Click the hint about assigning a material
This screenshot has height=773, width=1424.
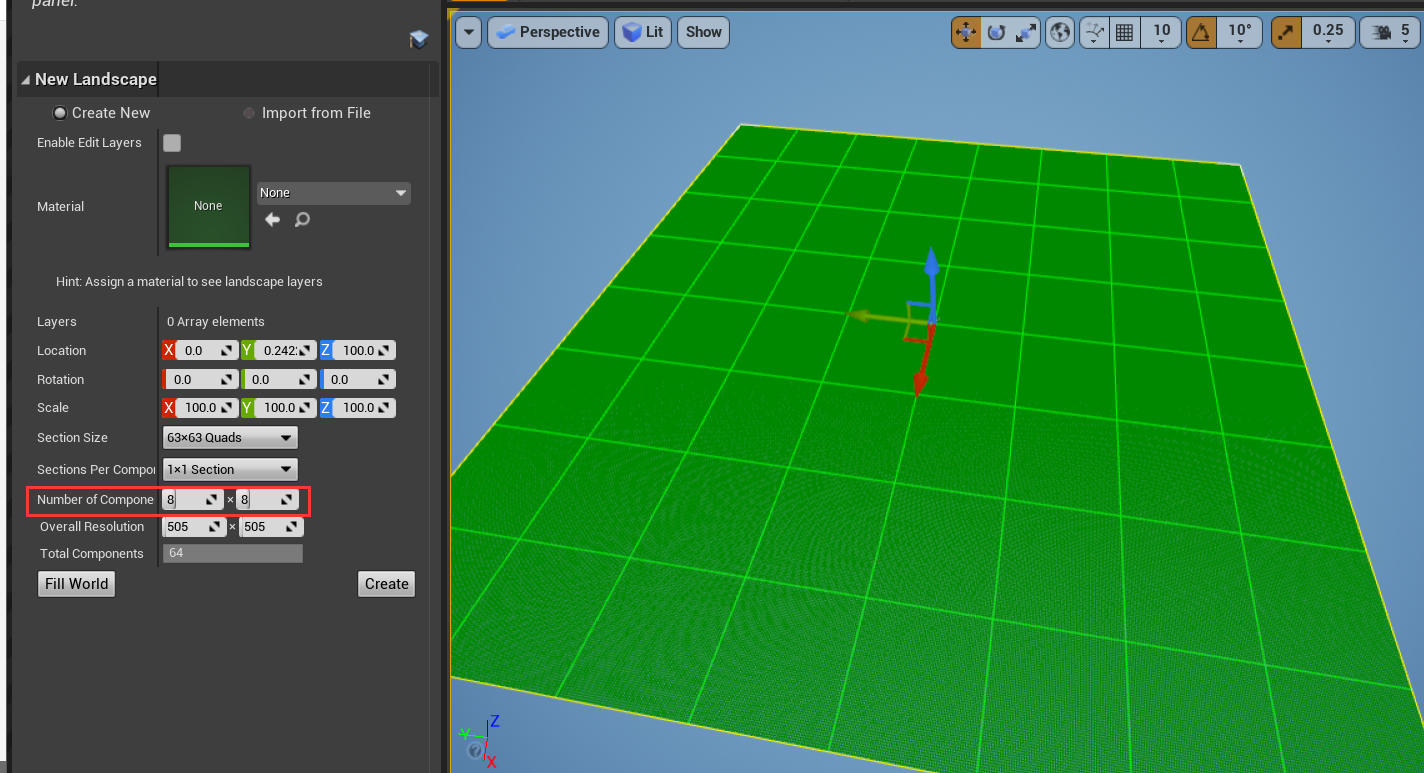coord(189,282)
